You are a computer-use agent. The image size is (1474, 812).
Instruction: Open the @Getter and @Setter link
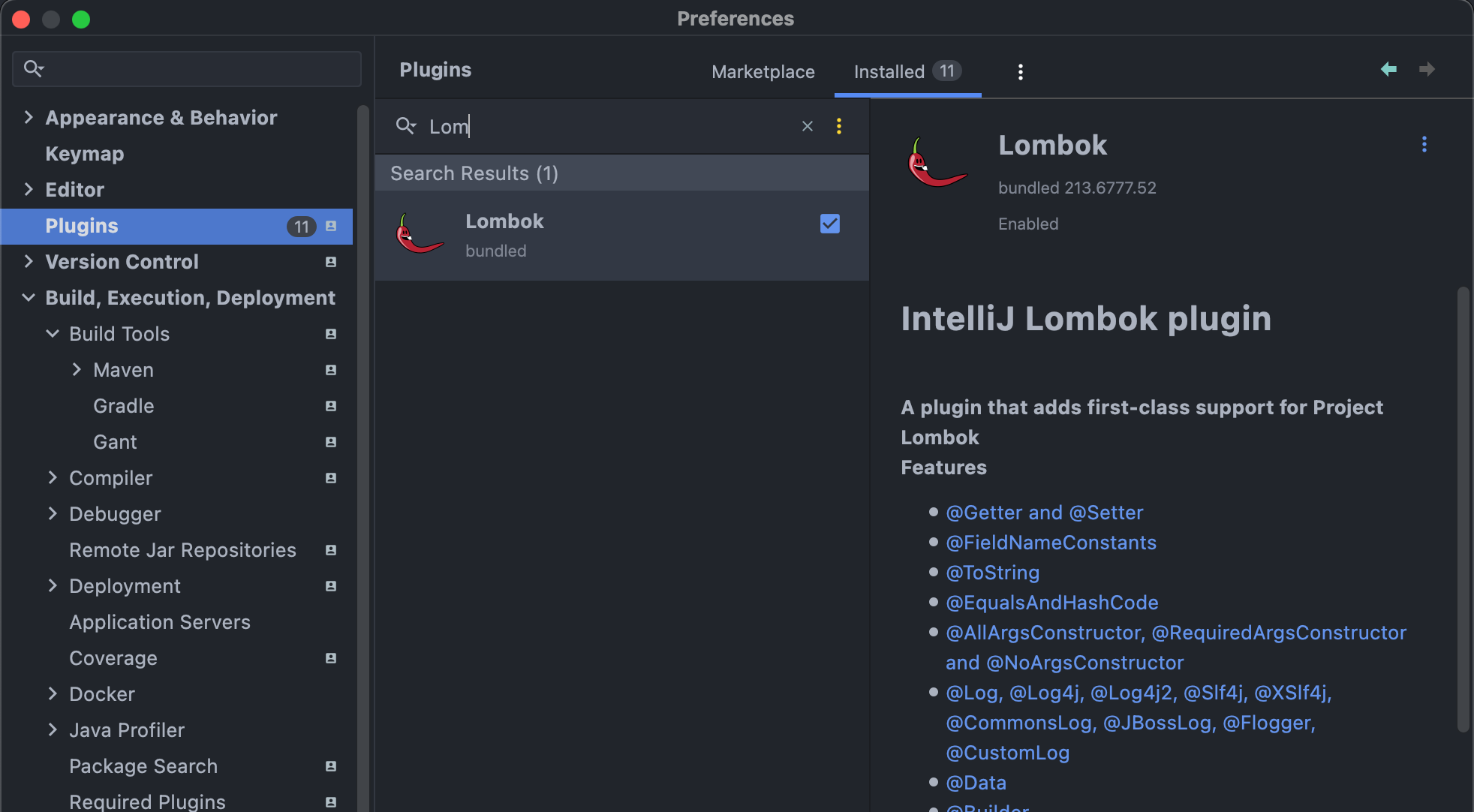point(1044,513)
